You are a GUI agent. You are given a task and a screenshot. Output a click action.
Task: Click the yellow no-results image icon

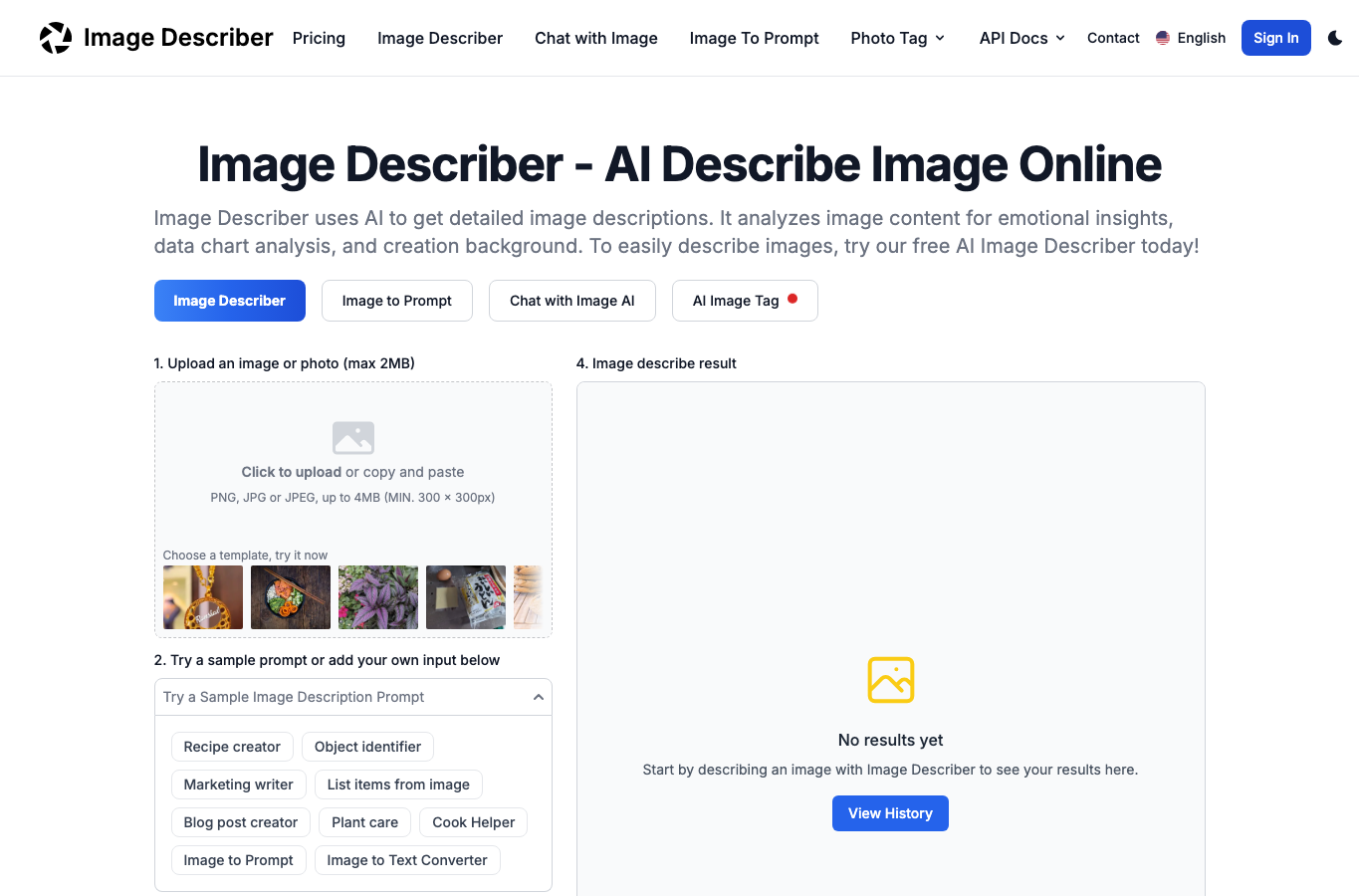pos(891,680)
